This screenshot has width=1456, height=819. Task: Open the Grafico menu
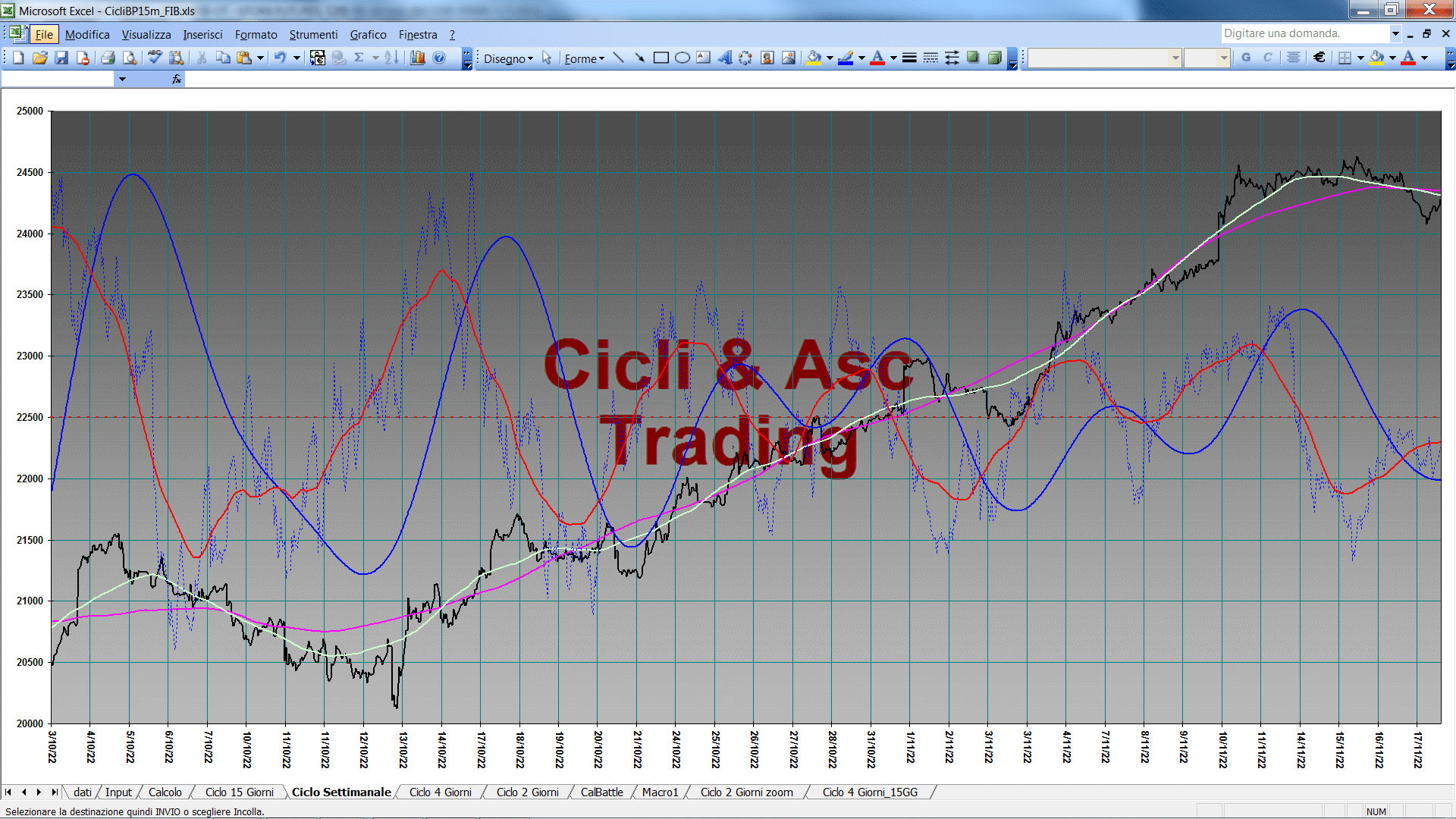(368, 35)
